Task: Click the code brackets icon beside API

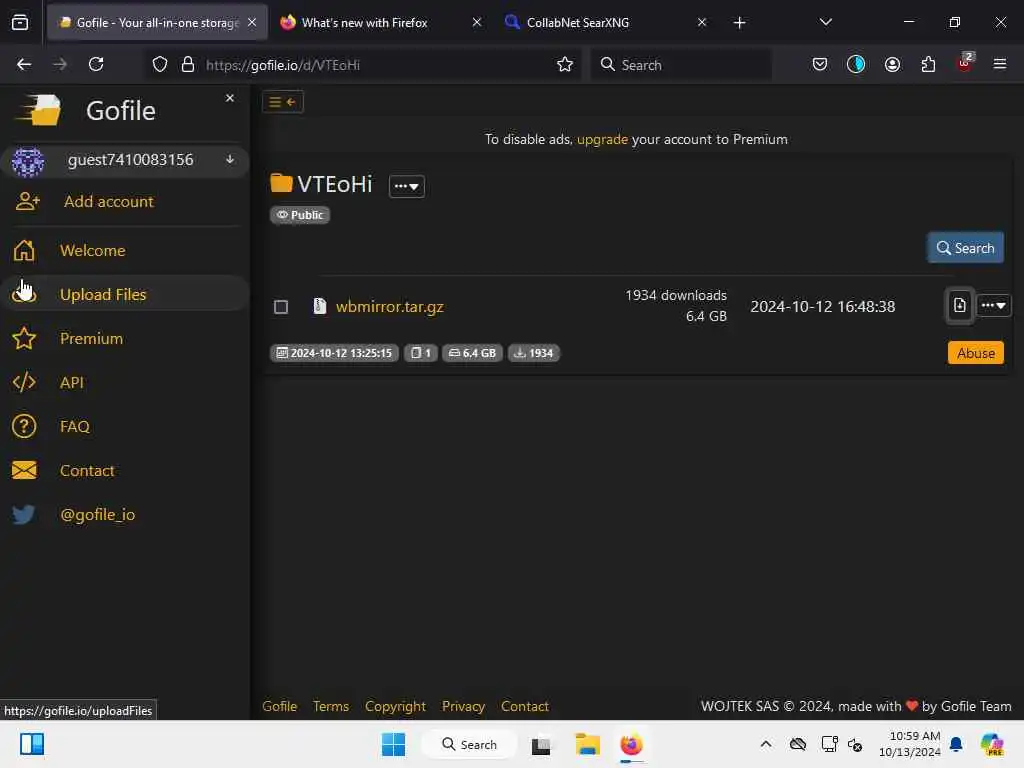Action: click(x=24, y=383)
